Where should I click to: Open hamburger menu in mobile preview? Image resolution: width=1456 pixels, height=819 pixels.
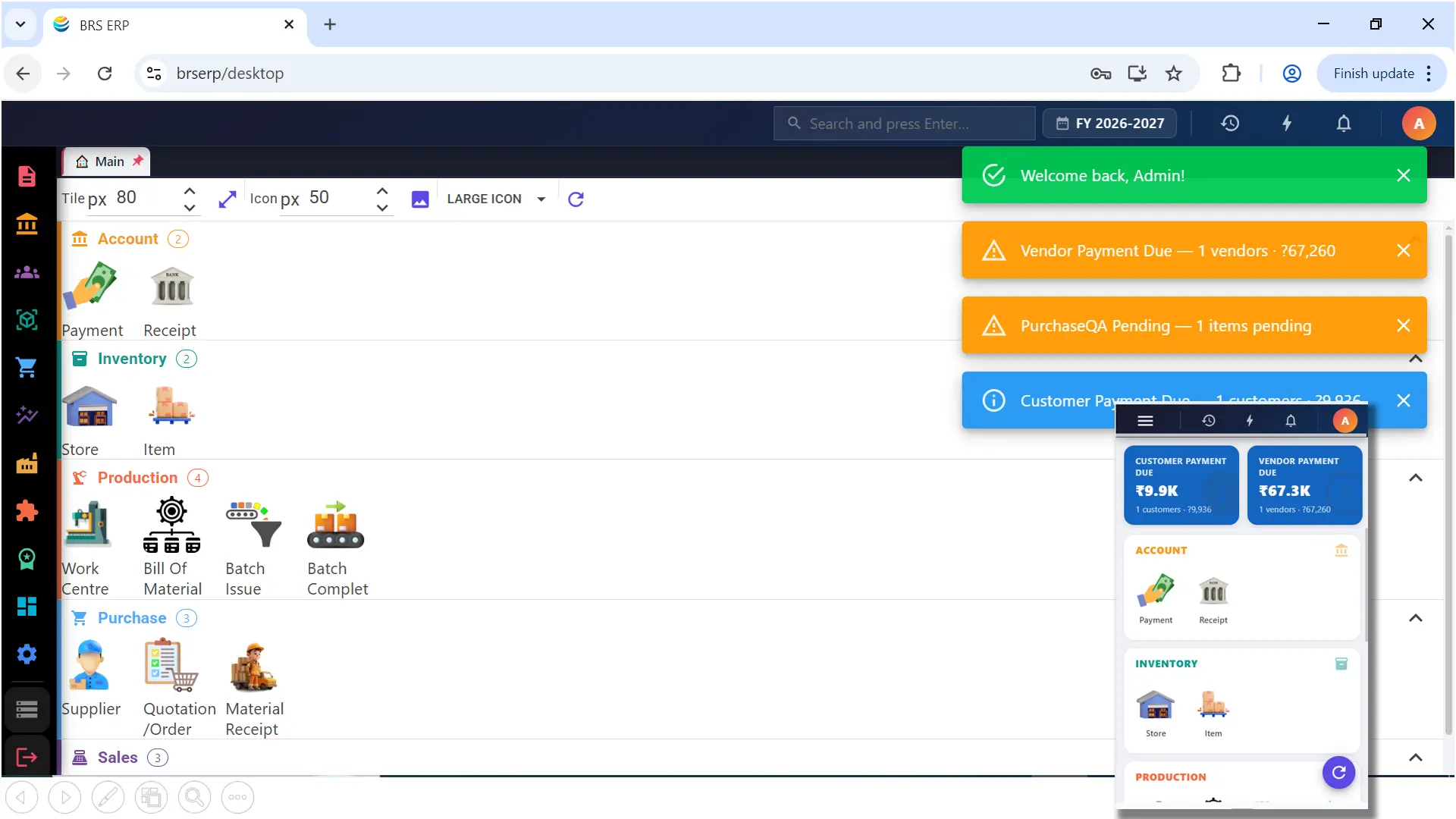(1145, 421)
